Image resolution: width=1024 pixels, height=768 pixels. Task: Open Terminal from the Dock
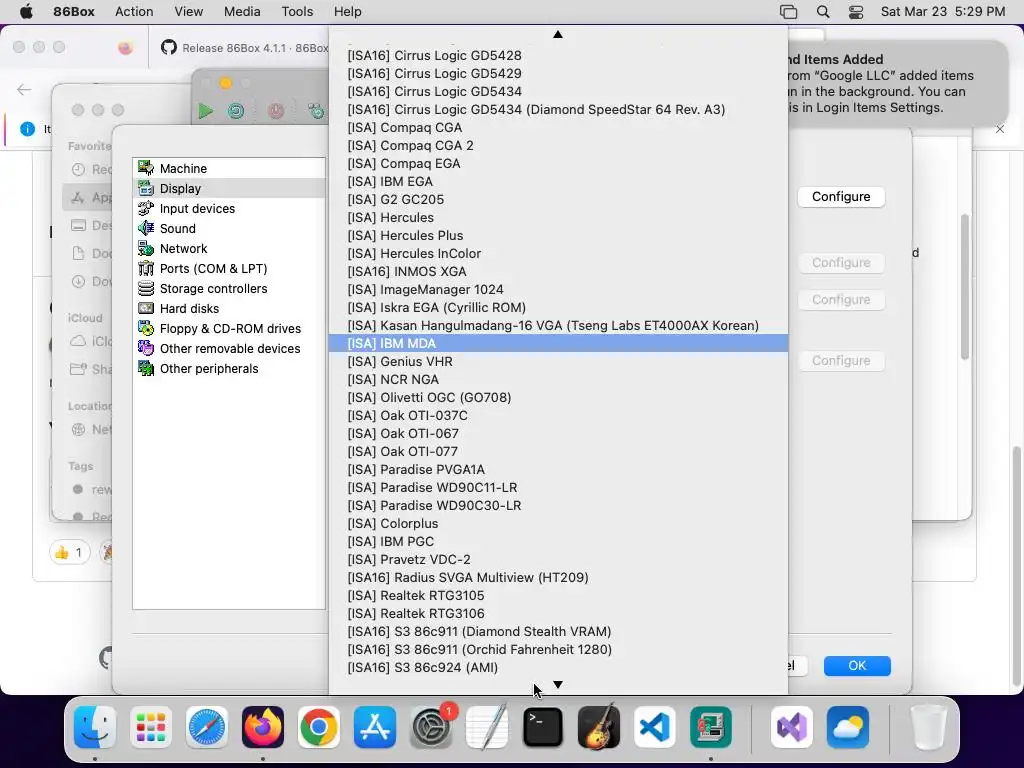543,727
